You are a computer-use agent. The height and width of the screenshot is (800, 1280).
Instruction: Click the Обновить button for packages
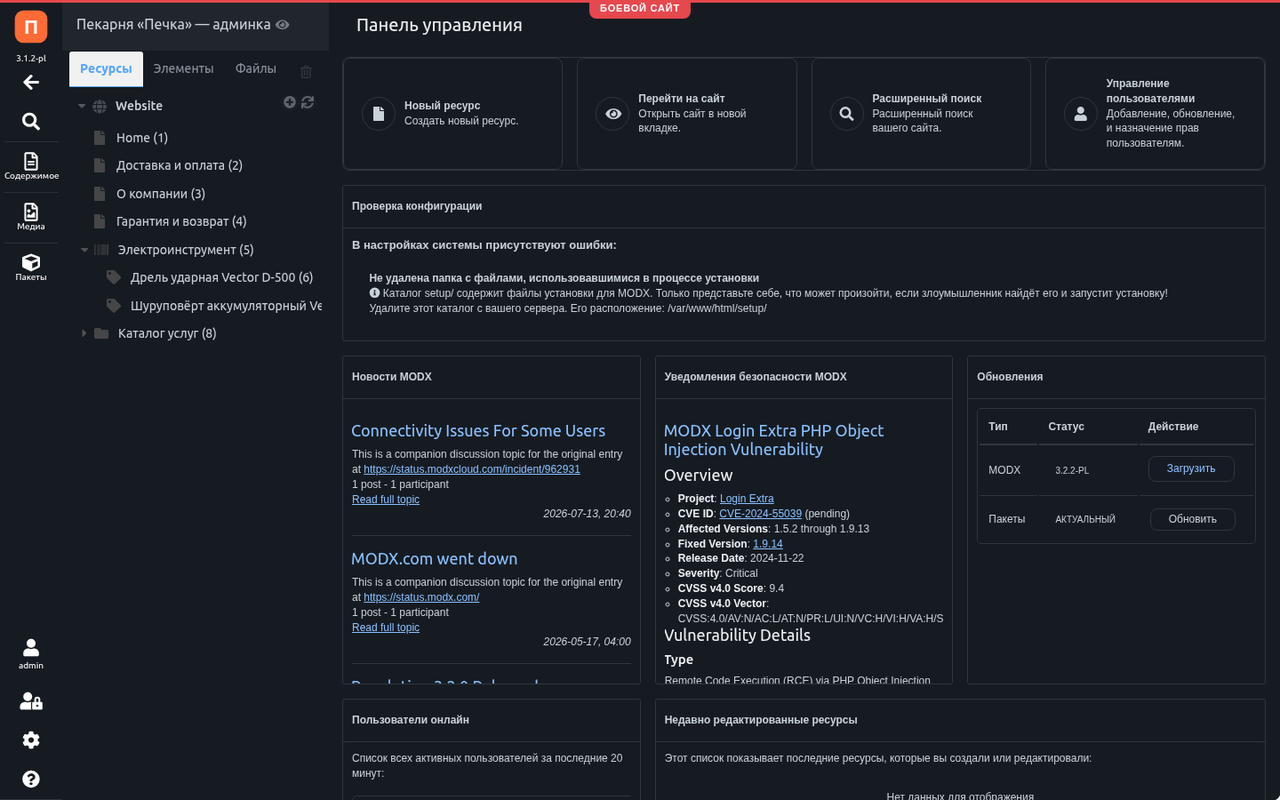coord(1192,519)
